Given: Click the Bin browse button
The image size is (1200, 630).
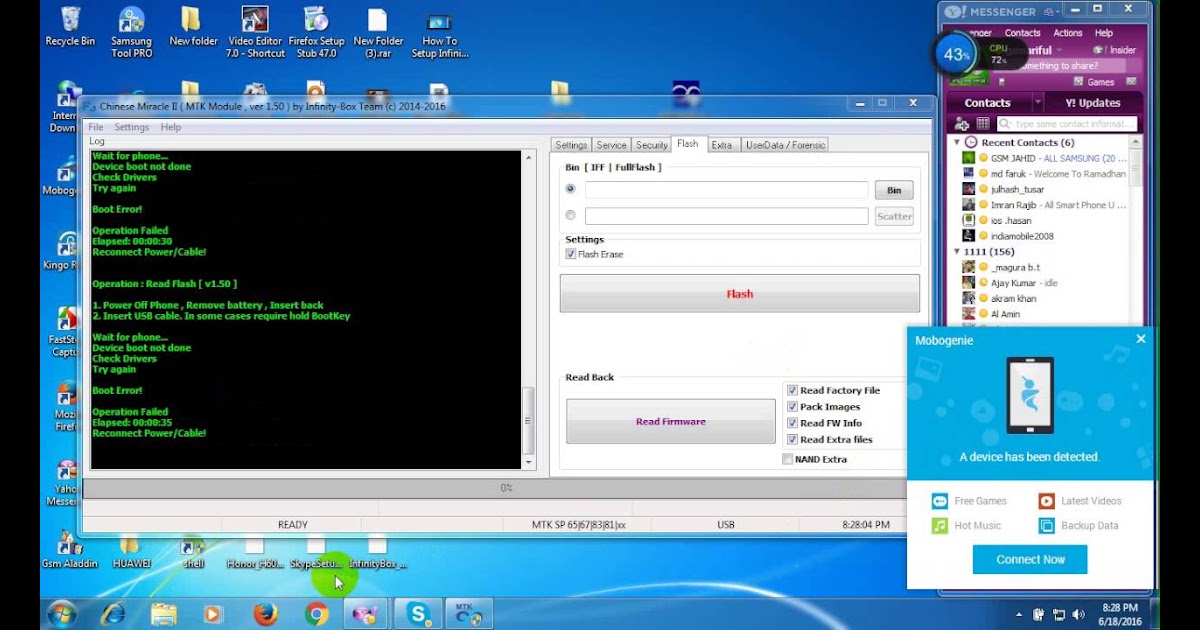Looking at the screenshot, I should tap(894, 190).
